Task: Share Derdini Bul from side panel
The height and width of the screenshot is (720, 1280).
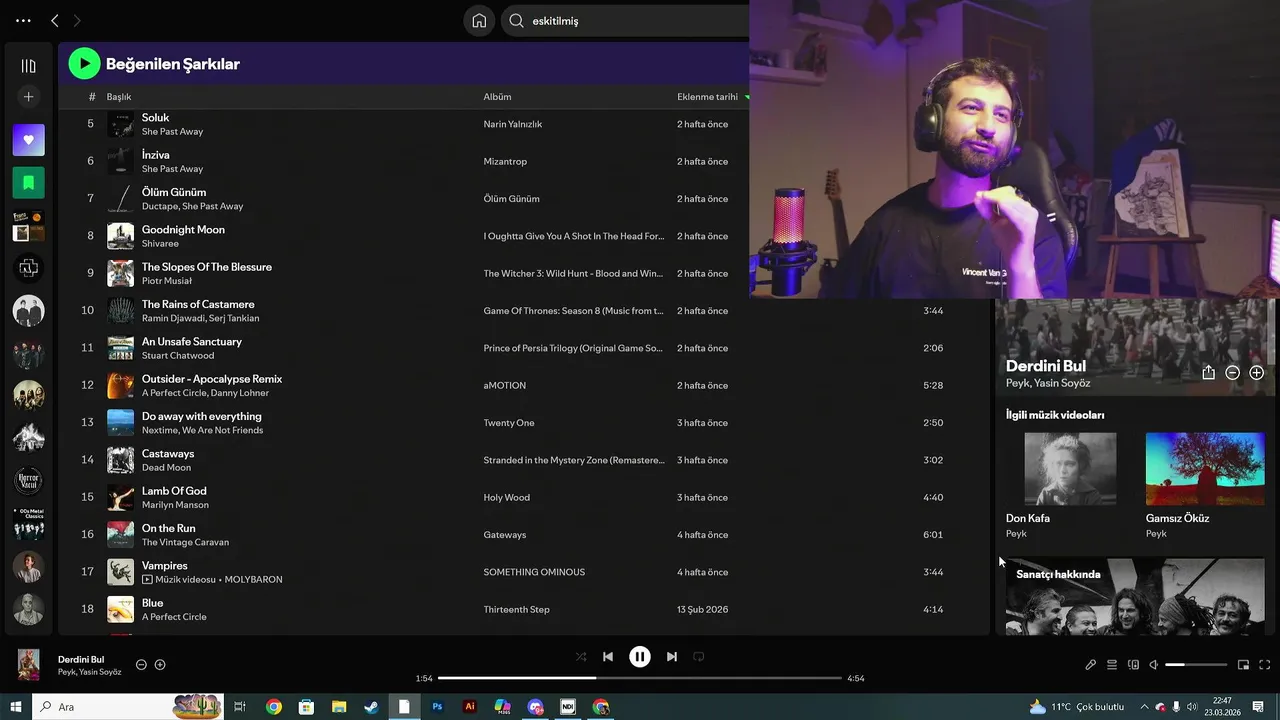Action: pos(1208,372)
